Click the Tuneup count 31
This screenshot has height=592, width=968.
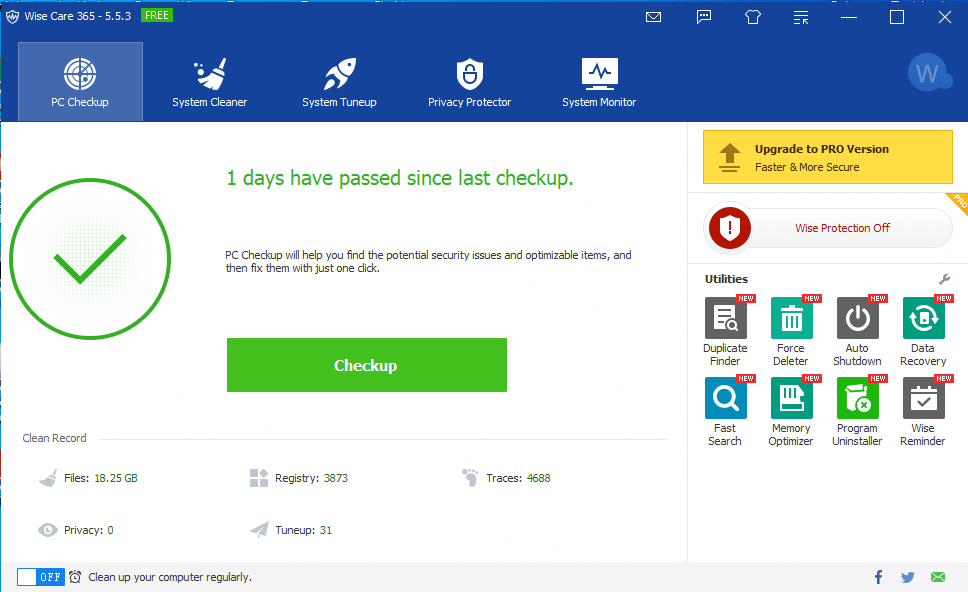tap(326, 530)
